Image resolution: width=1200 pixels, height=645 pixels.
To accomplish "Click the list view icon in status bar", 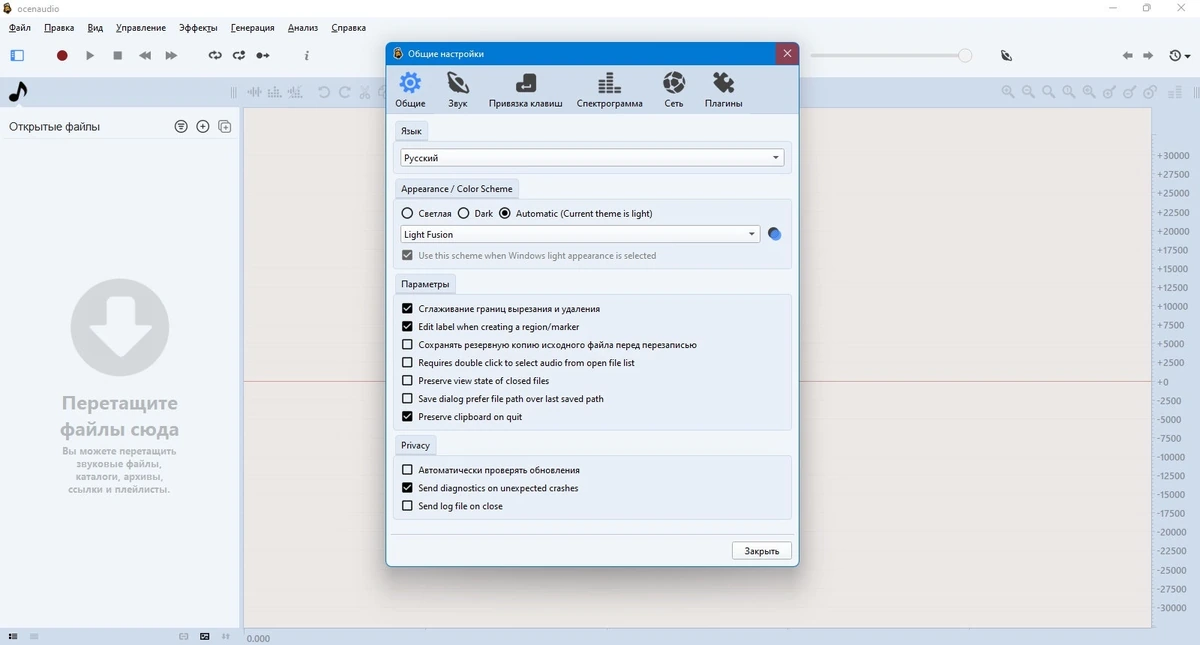I will coord(14,637).
